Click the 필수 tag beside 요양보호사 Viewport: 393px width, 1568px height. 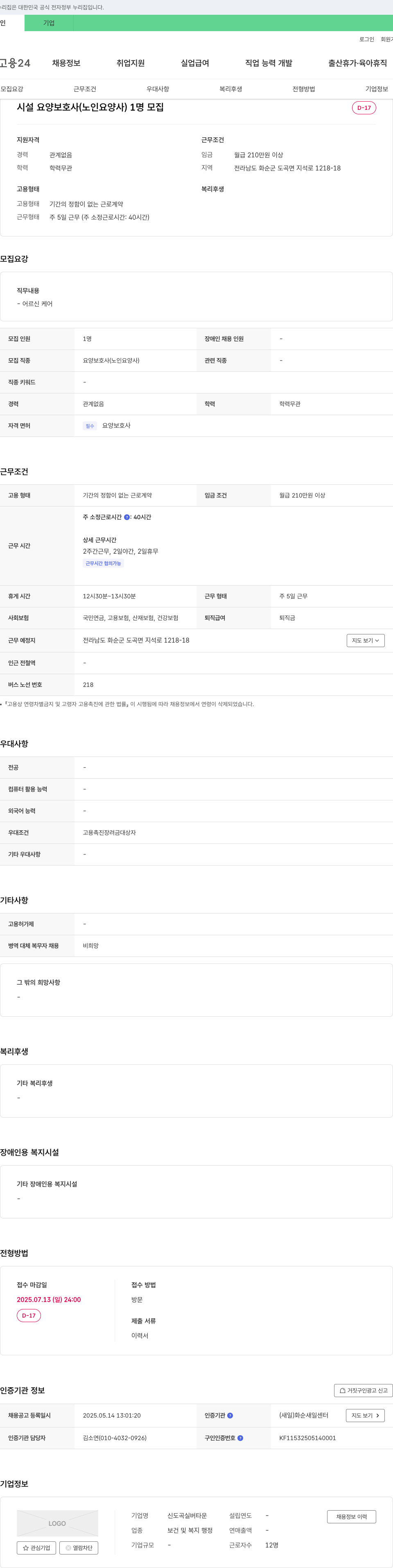coord(90,426)
